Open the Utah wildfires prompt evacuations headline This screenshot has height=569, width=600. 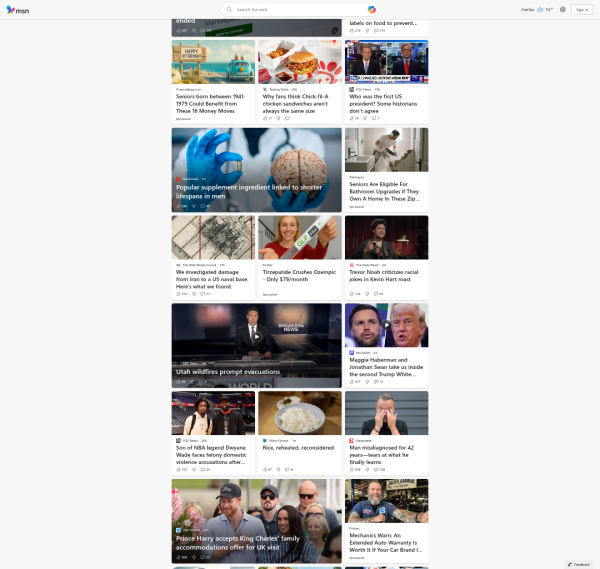pos(228,372)
